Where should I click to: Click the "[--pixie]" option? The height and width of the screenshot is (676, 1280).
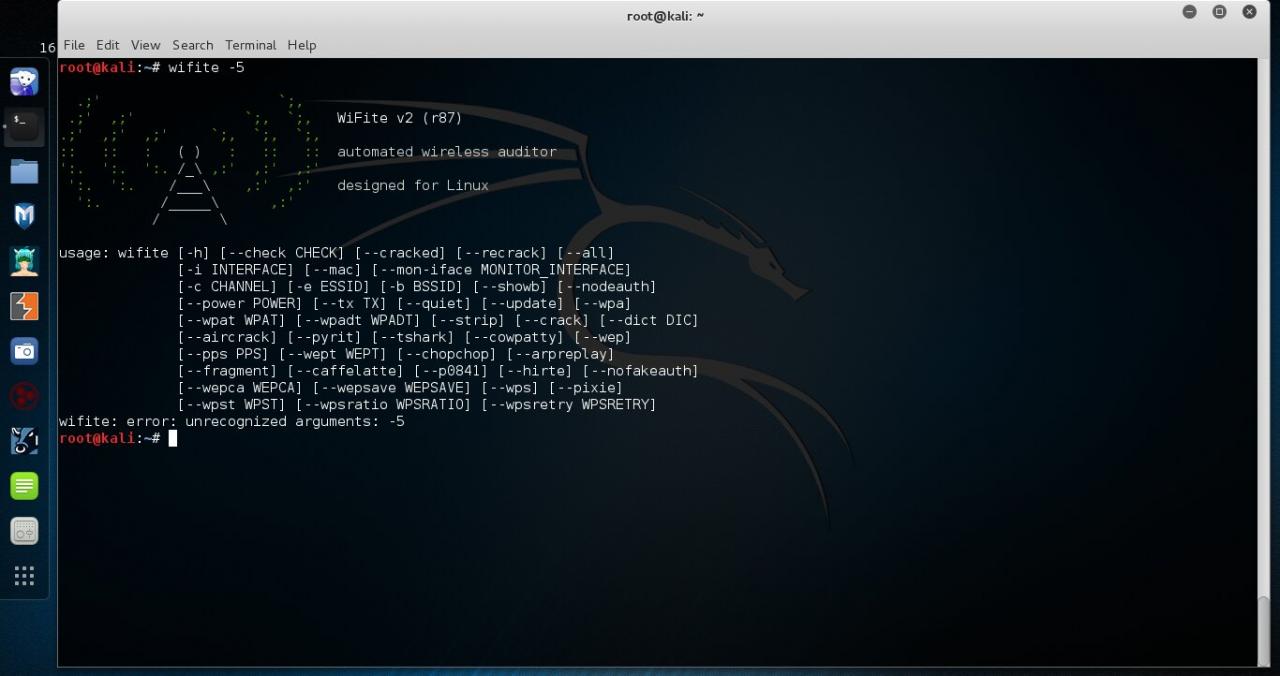click(586, 388)
